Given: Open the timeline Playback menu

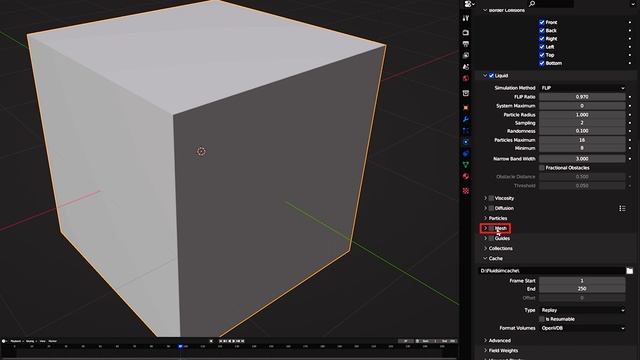Looking at the screenshot, I should [16, 341].
